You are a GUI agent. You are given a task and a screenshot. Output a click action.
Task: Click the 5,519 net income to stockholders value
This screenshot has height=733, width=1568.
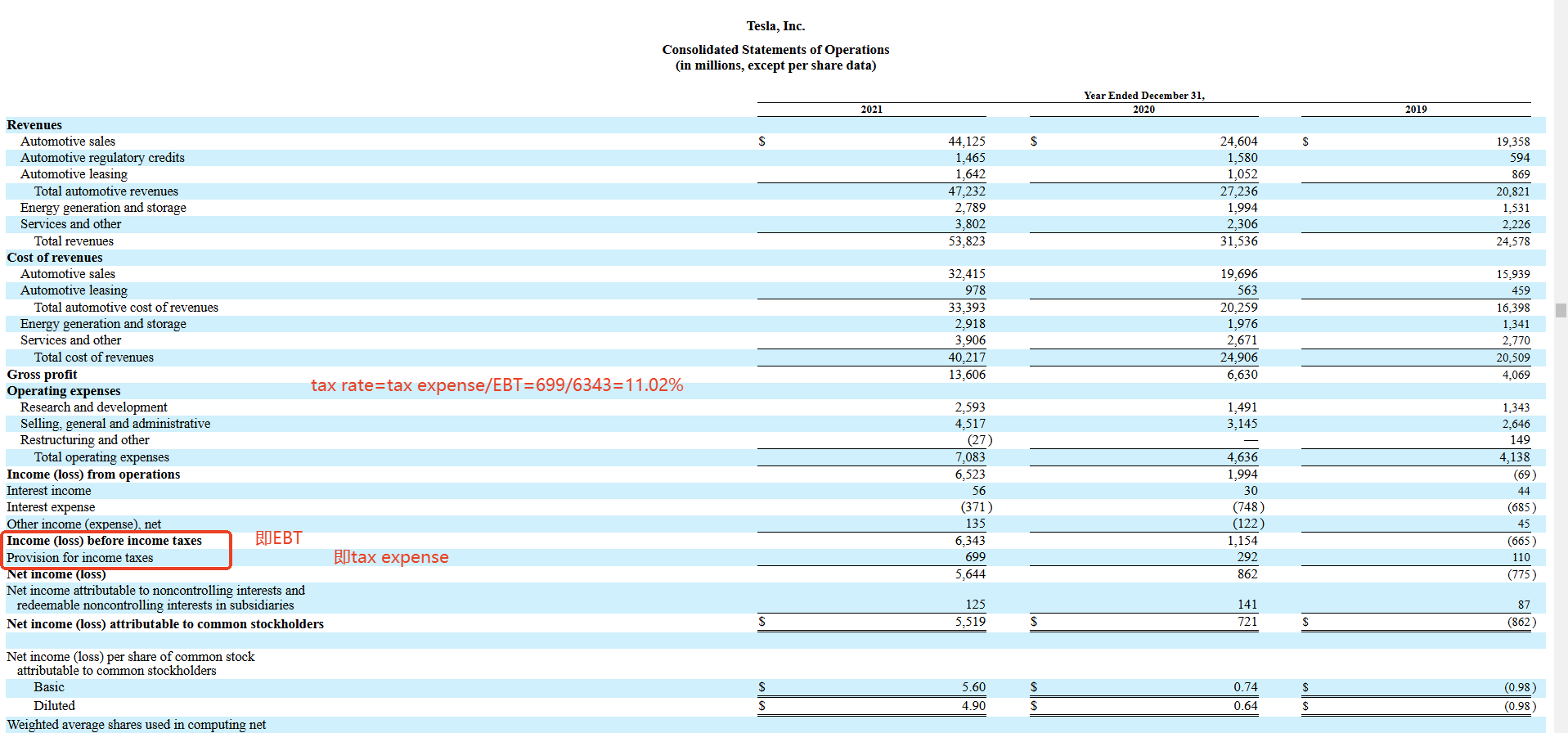click(970, 622)
